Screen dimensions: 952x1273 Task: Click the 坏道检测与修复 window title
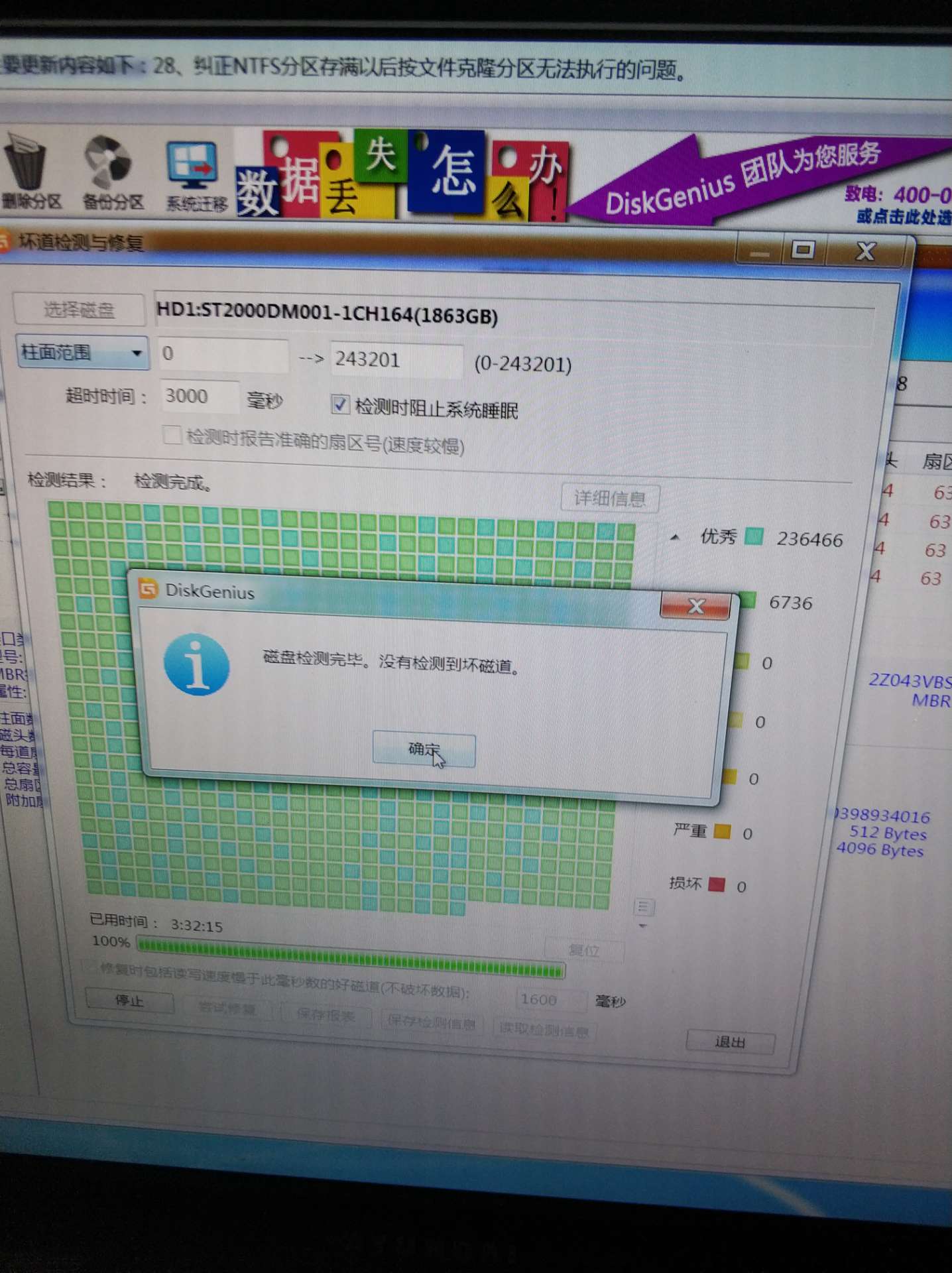point(81,243)
